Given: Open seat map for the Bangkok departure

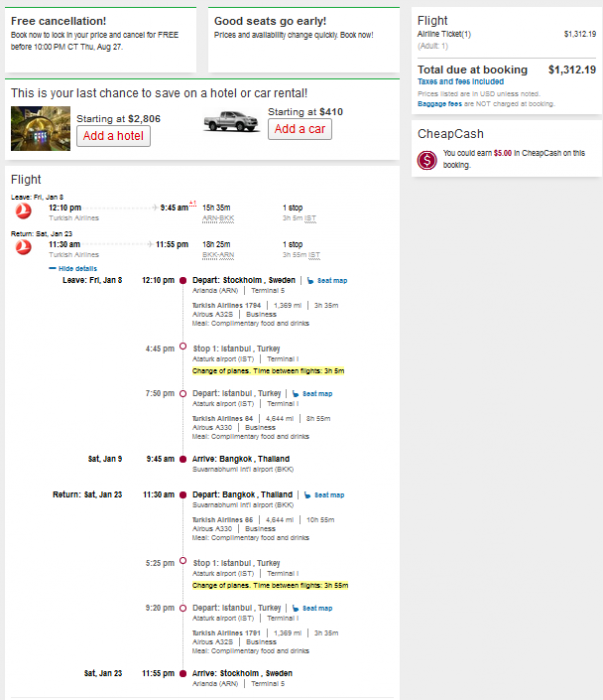Looking at the screenshot, I should point(328,494).
